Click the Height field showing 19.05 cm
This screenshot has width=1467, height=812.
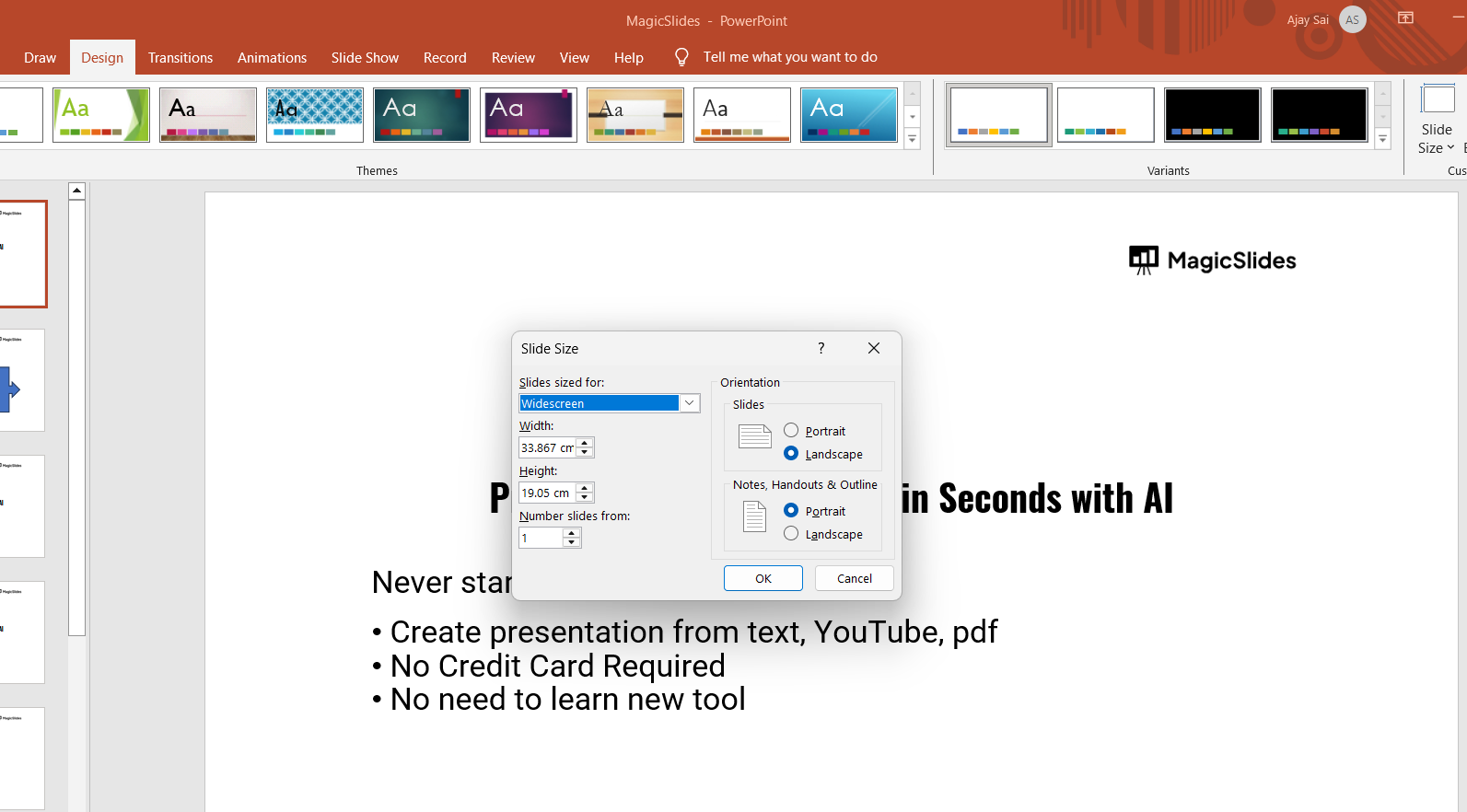pos(547,493)
